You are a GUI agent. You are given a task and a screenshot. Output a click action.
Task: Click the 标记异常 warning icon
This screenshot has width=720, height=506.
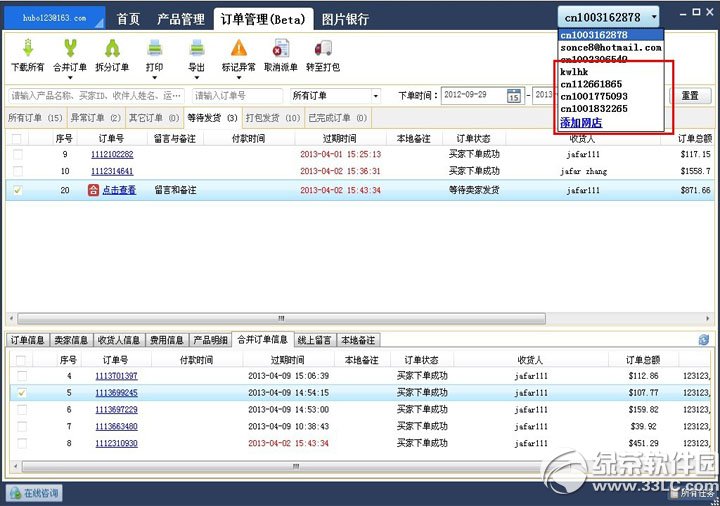coord(239,48)
